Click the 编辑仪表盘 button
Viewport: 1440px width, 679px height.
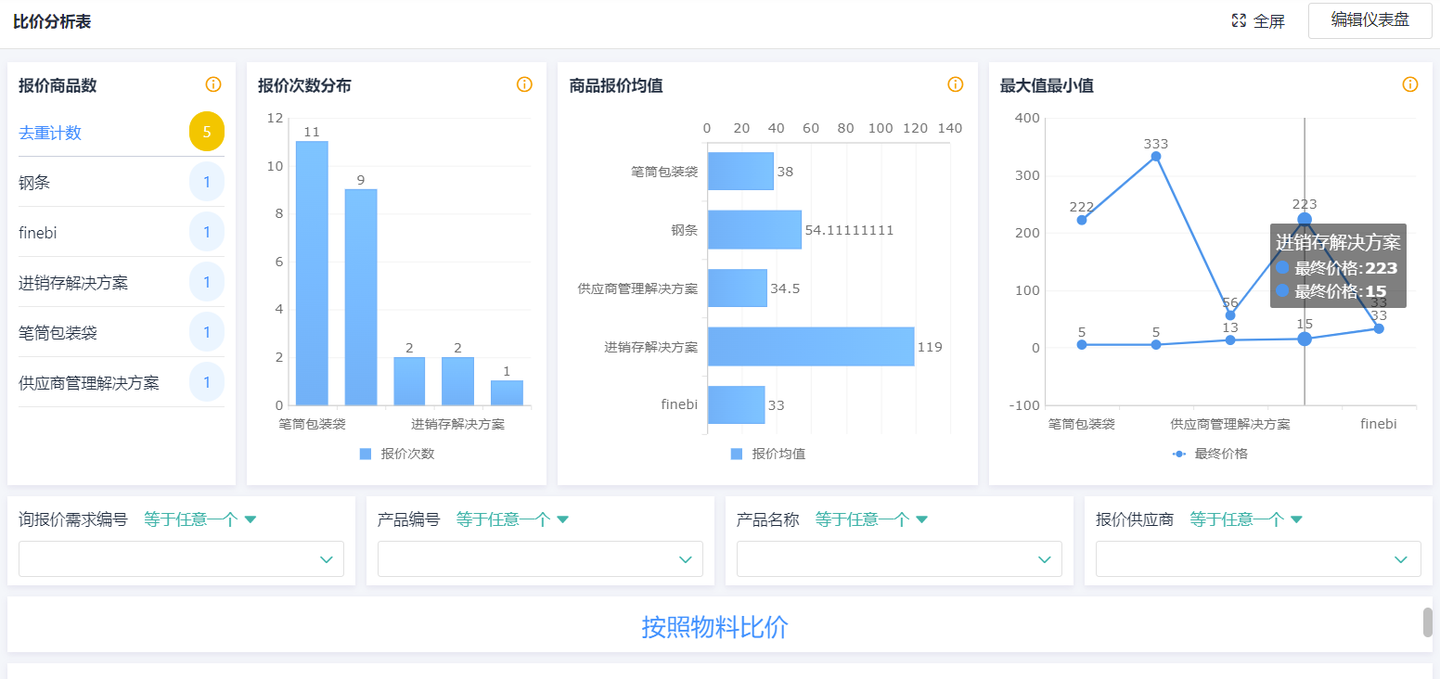click(x=1369, y=22)
